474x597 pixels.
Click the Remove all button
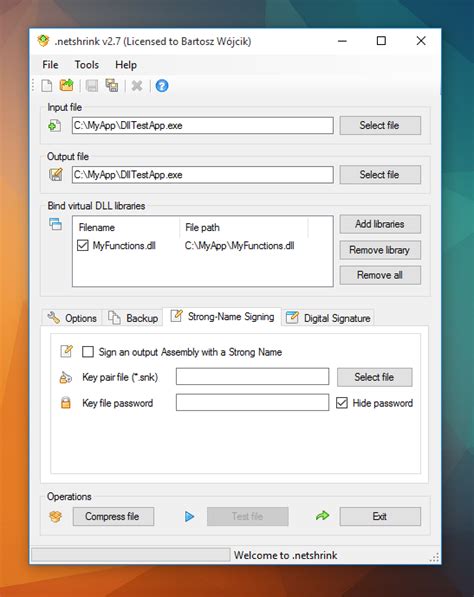380,275
